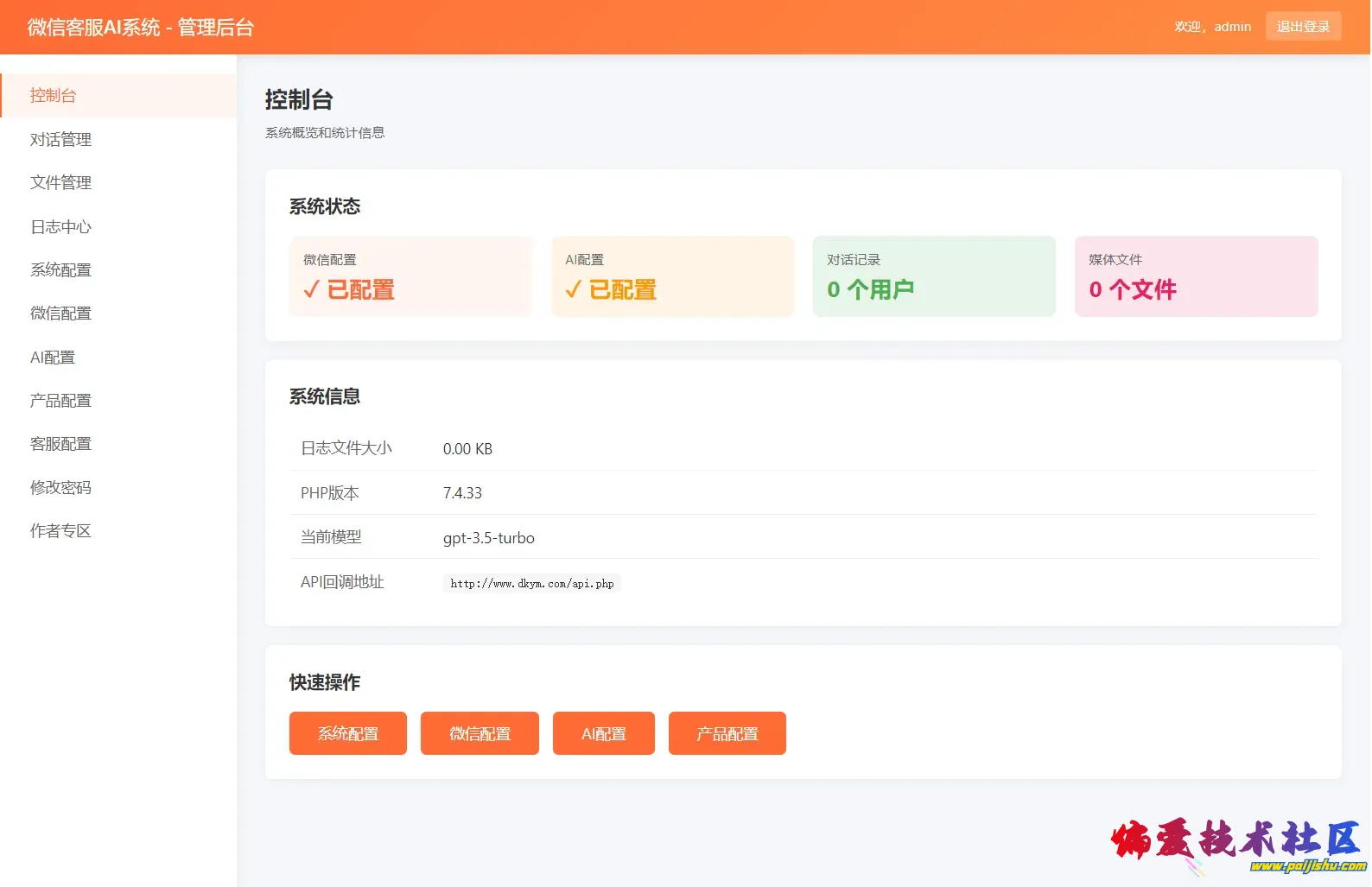
Task: Select the active 控制台 menu item
Action: tap(54, 95)
